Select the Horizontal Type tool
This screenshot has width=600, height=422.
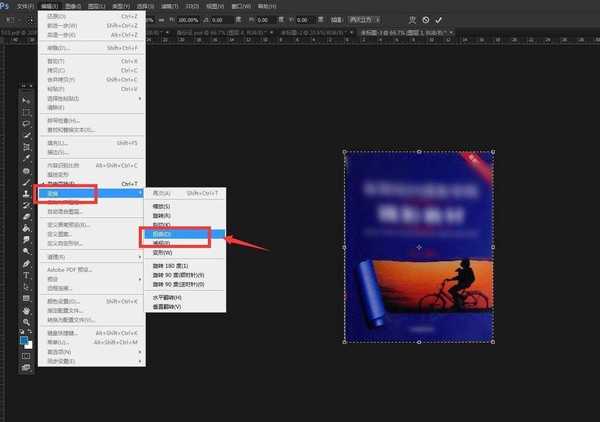(27, 275)
